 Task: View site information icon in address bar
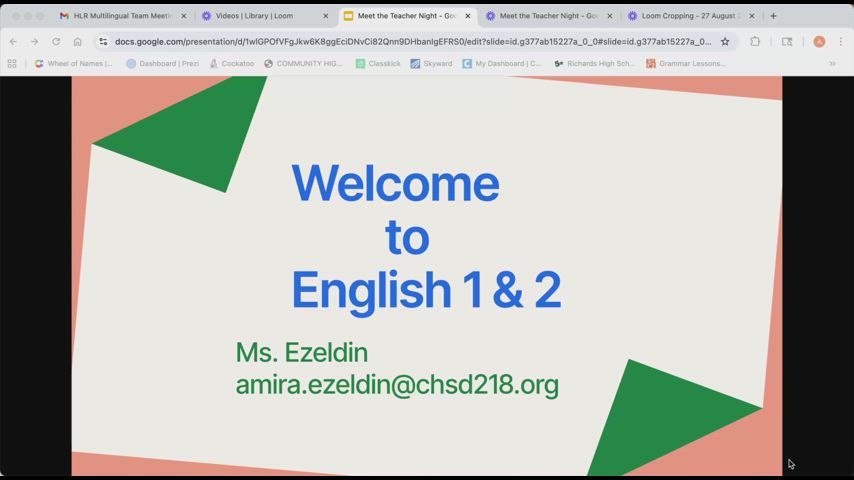click(x=103, y=42)
